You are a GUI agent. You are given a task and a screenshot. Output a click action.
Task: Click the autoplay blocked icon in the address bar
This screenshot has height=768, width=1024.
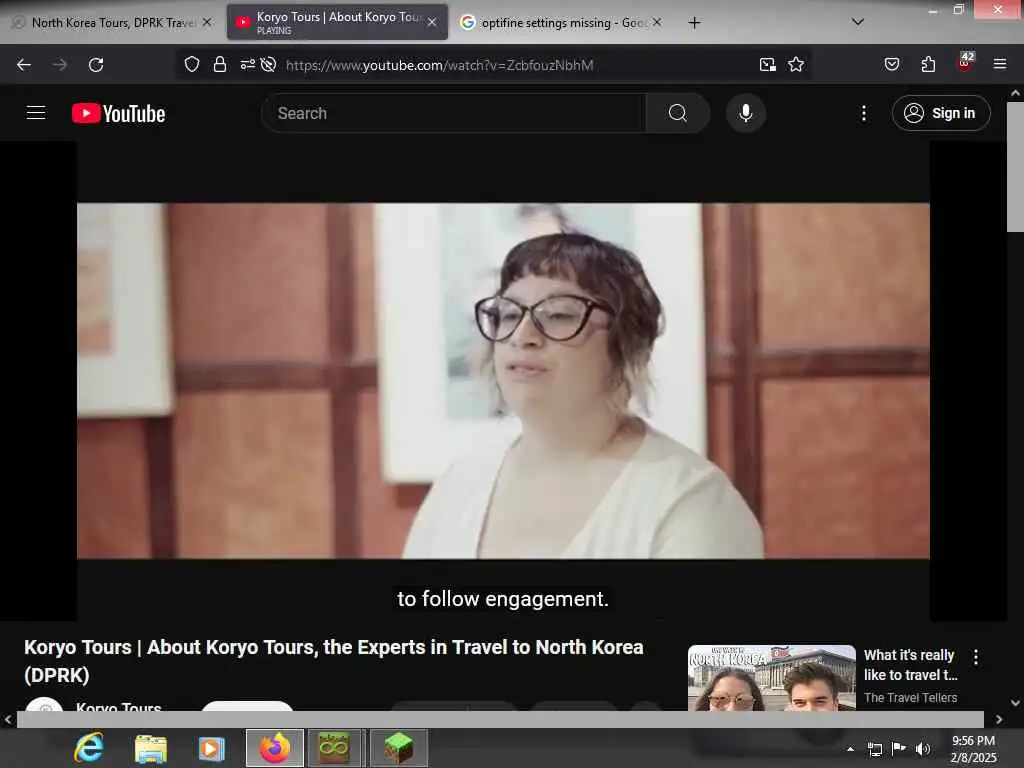pyautogui.click(x=268, y=64)
